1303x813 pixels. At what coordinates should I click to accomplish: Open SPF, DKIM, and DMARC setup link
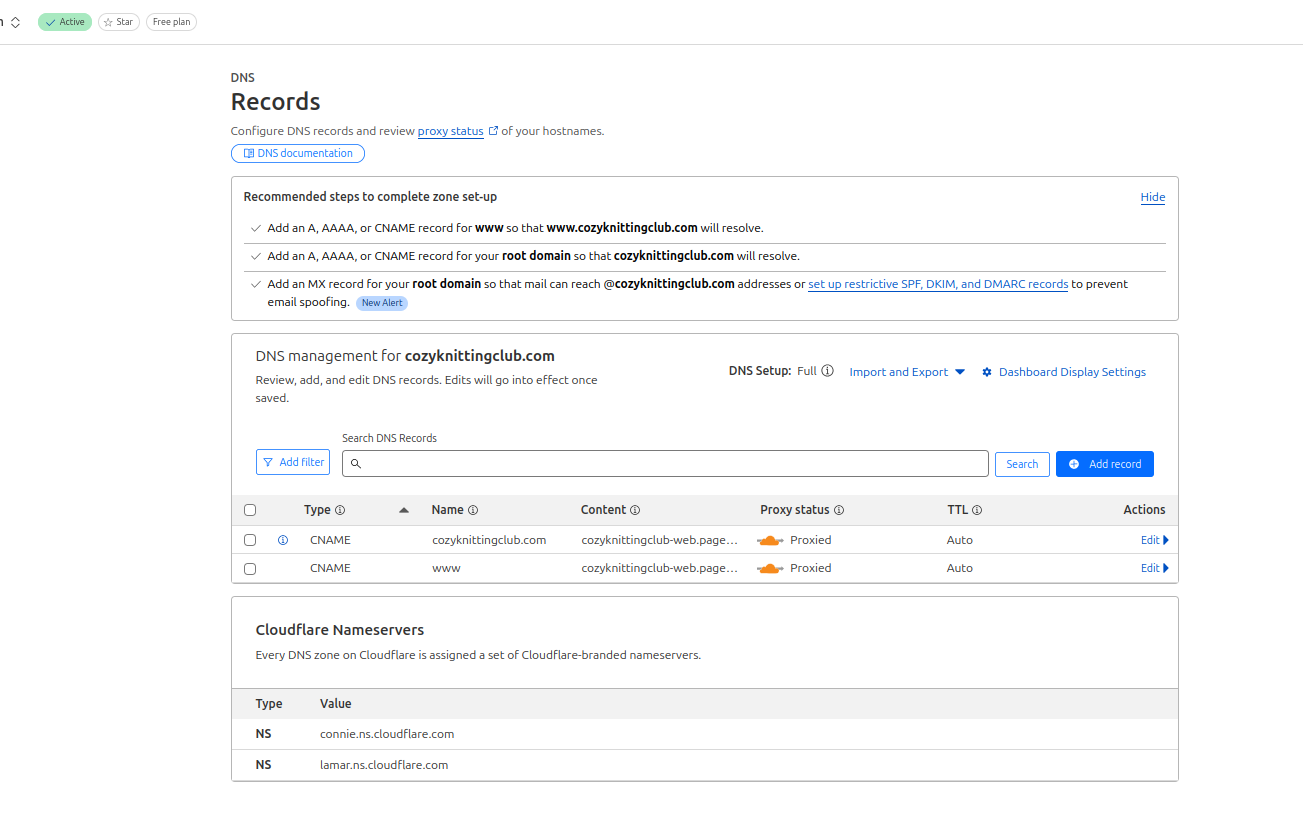[x=938, y=284]
